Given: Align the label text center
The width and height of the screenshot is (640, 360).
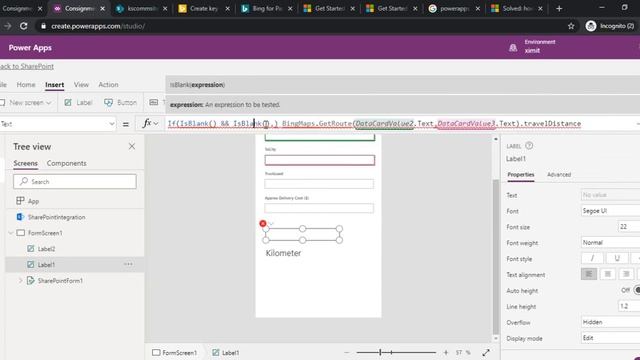Looking at the screenshot, I should 608,274.
